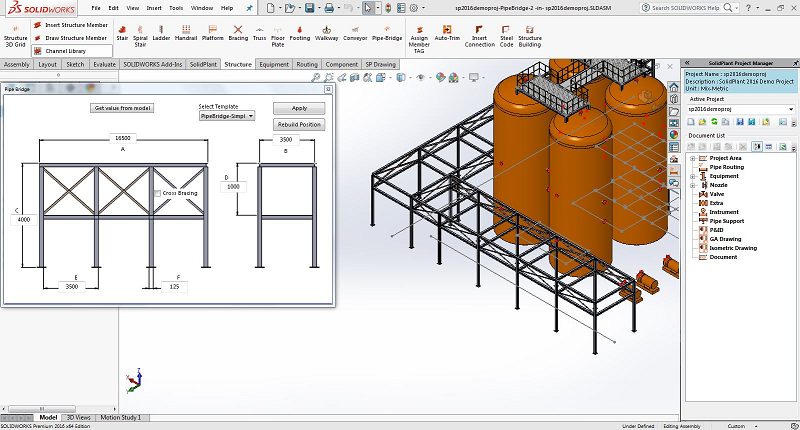Click Draw Structure Member
The height and width of the screenshot is (430, 800).
coord(70,38)
